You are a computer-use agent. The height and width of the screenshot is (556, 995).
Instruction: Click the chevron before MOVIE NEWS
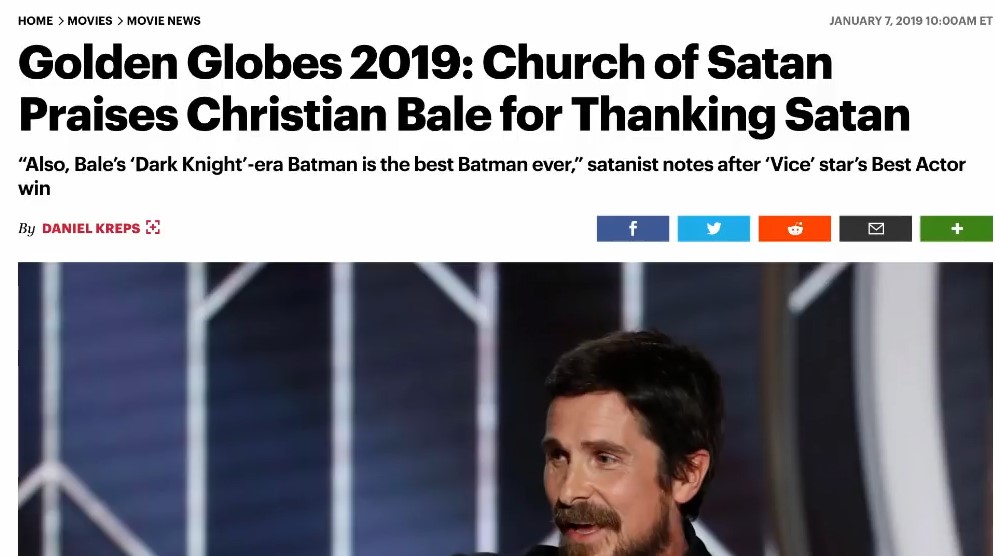click(x=120, y=21)
